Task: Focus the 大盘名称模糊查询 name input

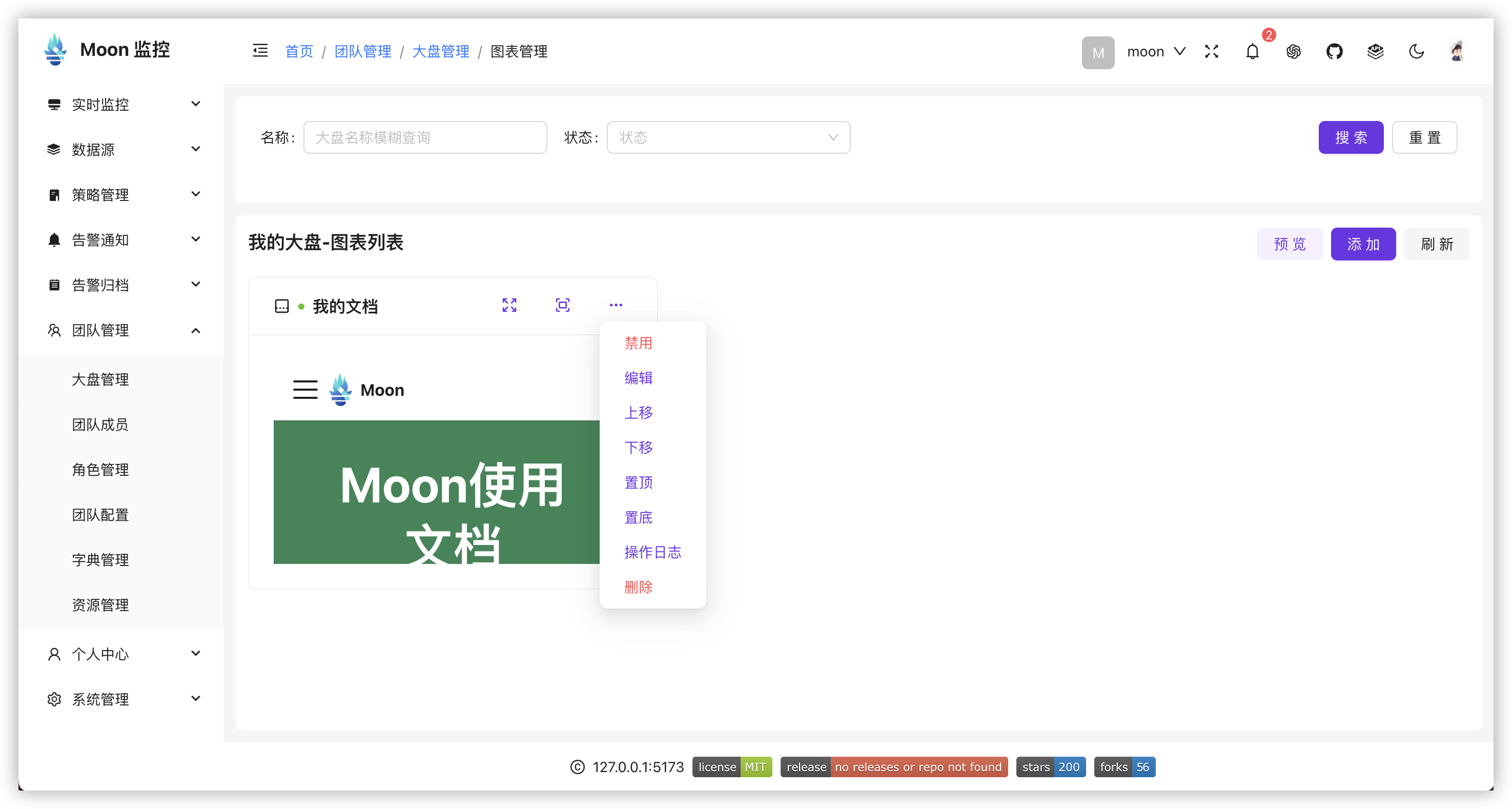Action: (425, 137)
